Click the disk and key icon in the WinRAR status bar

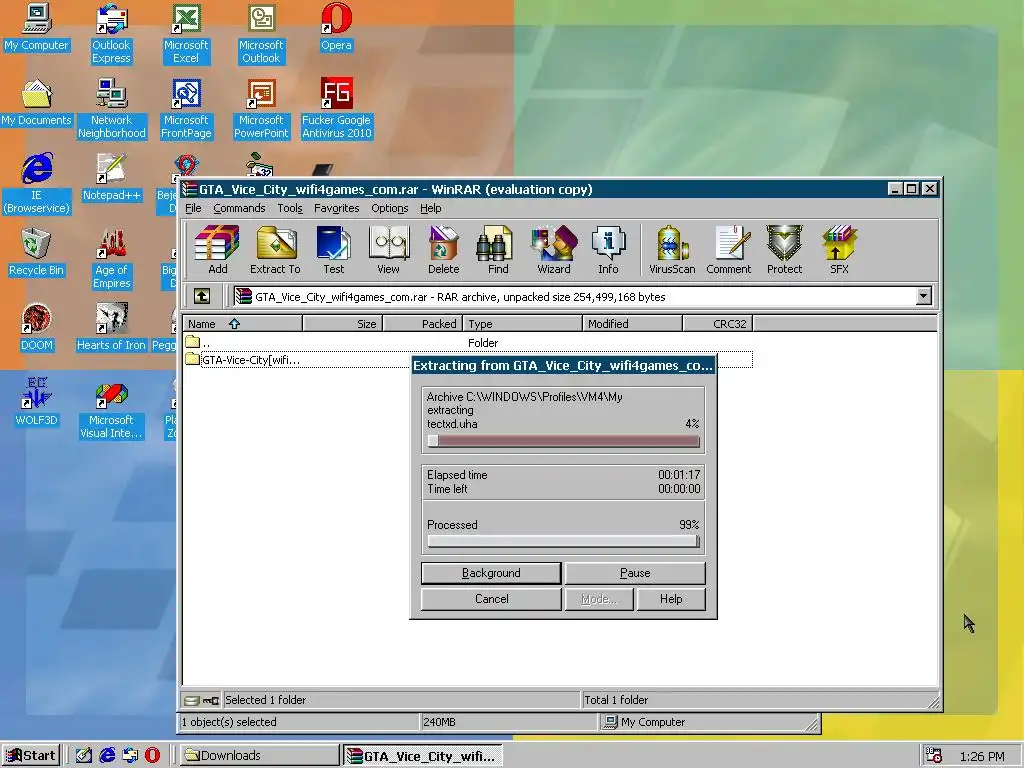[x=201, y=701]
